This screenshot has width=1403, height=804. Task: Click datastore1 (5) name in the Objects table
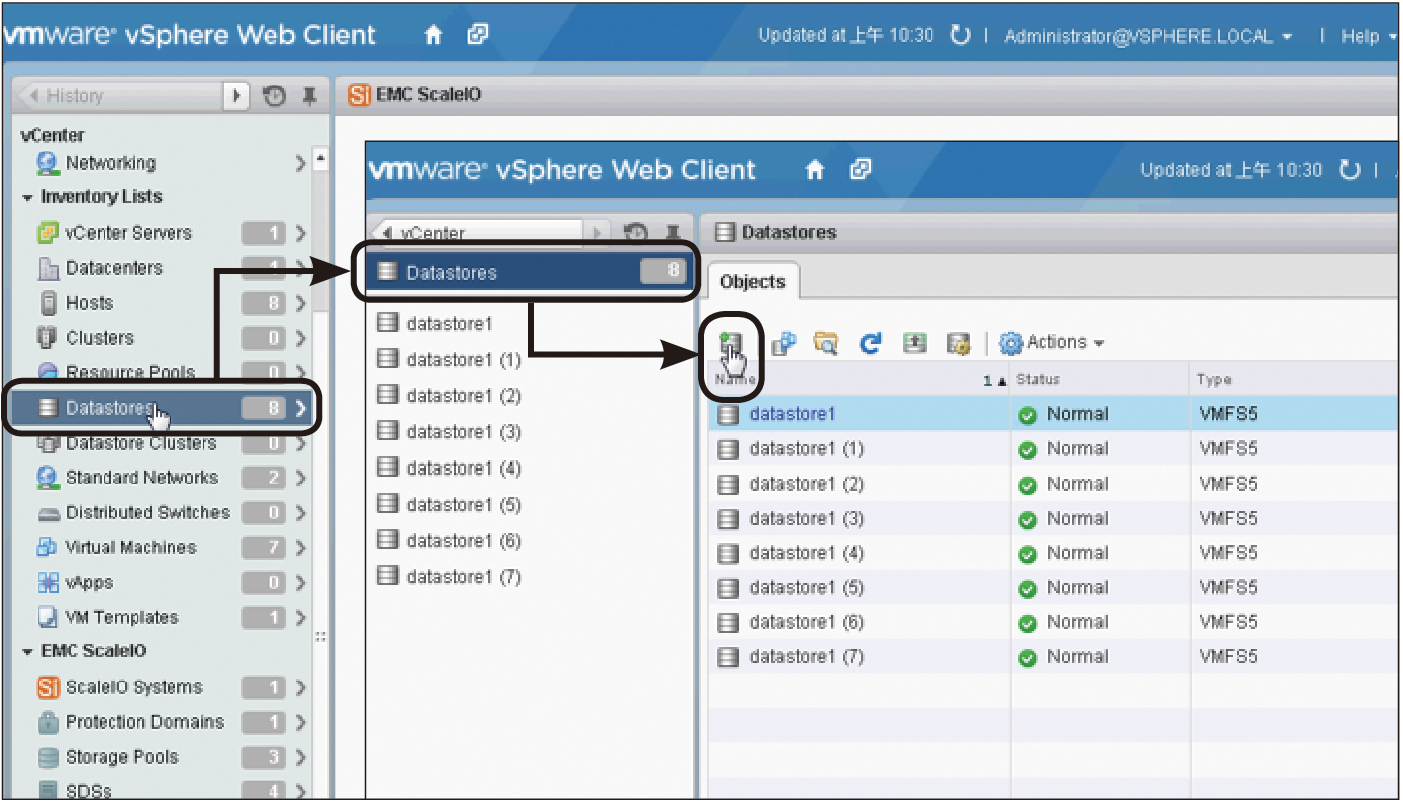tap(806, 588)
